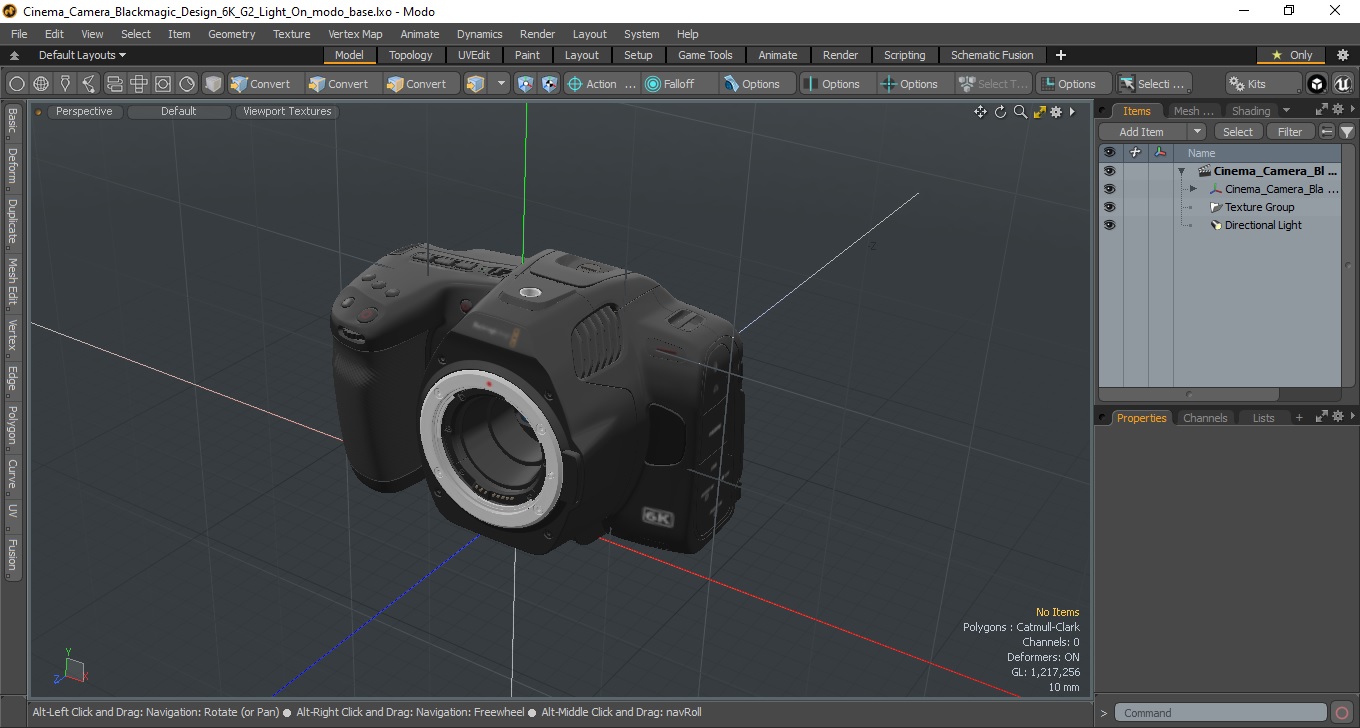Click the Selection toolbar button
Screen dimensions: 1360x728
[x=1153, y=84]
